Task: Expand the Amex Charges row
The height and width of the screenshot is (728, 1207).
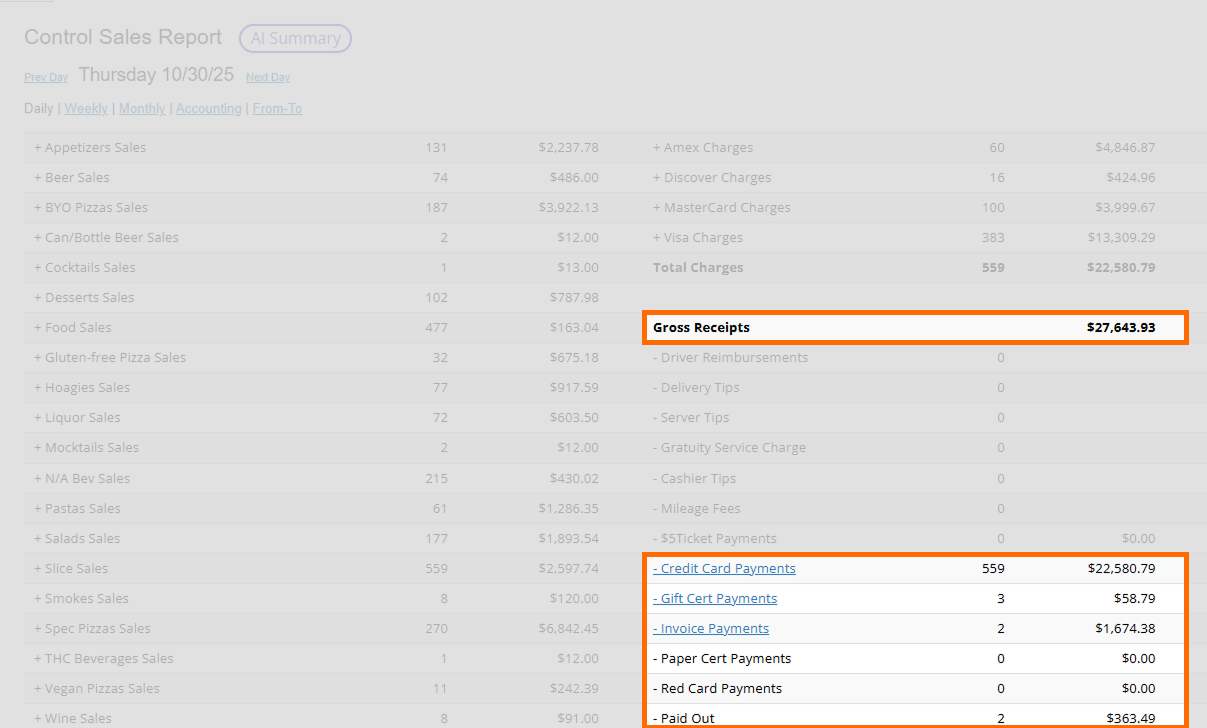Action: pos(703,147)
